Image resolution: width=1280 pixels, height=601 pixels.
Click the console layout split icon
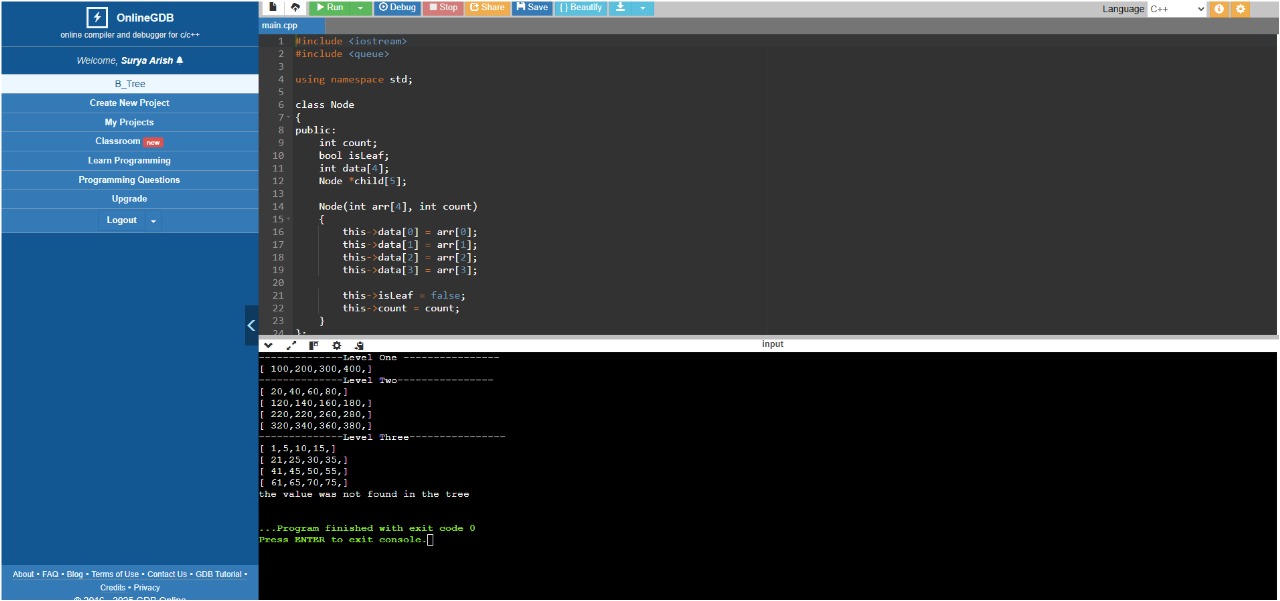click(314, 345)
